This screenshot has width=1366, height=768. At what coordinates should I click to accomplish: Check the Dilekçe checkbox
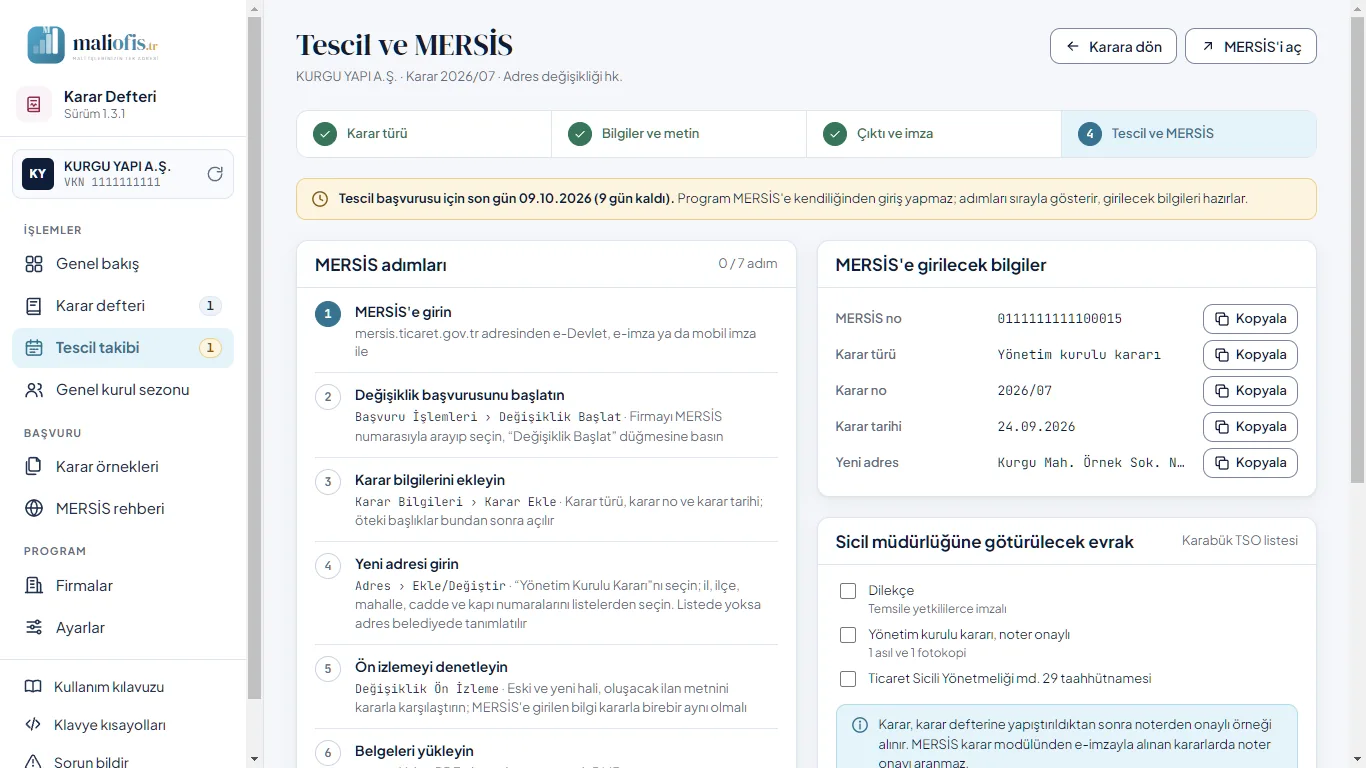click(848, 591)
